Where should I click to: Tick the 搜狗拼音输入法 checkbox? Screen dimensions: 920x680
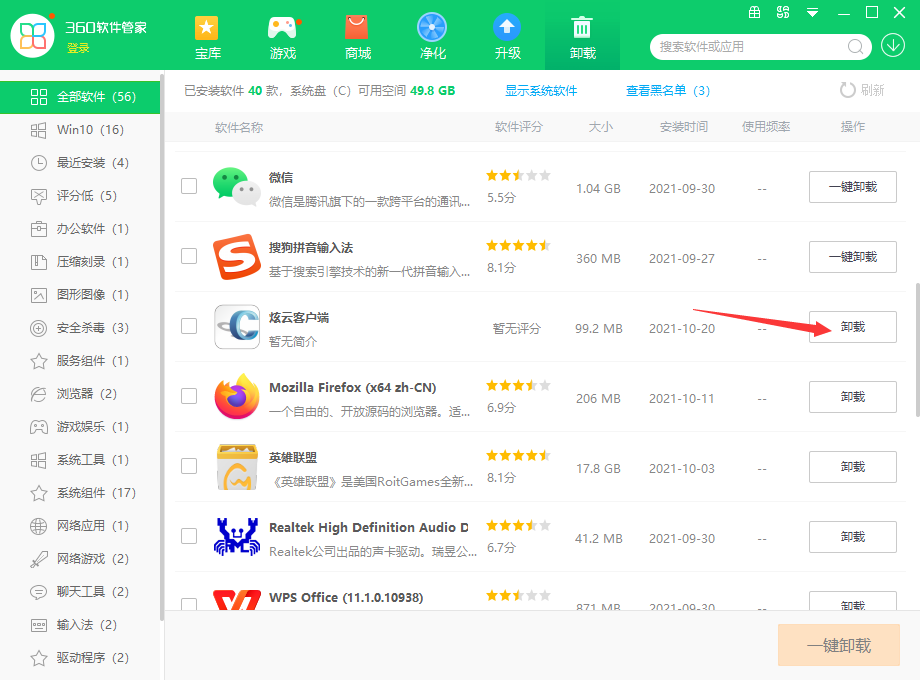189,256
